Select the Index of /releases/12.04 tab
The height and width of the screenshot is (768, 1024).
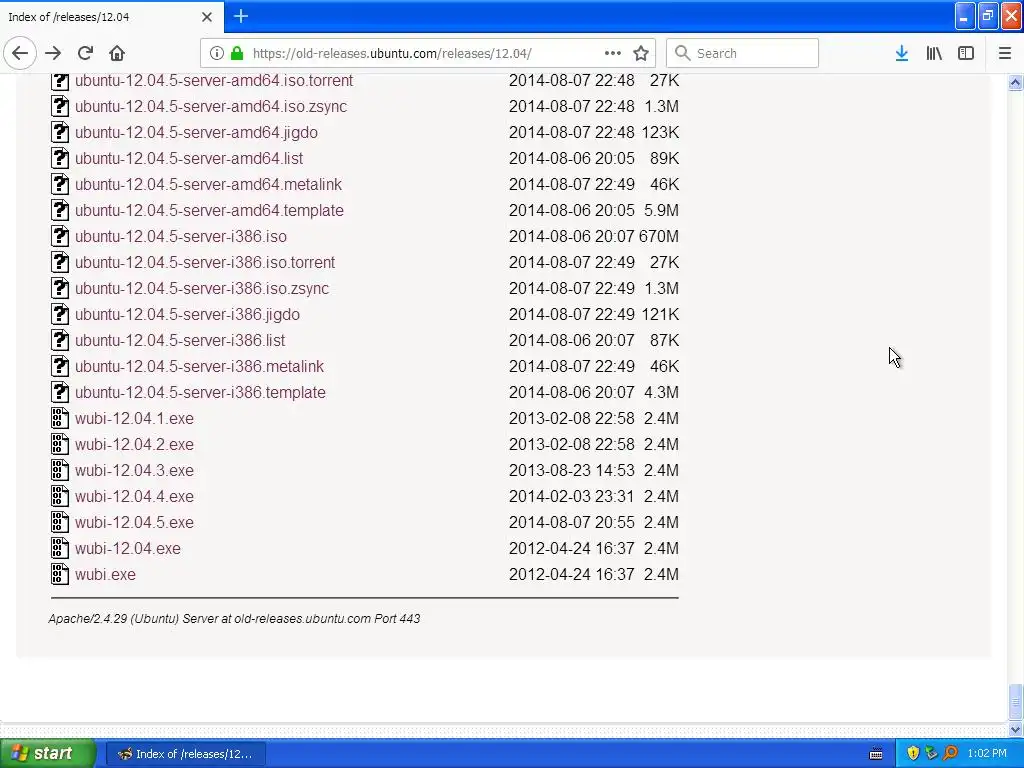(x=111, y=17)
